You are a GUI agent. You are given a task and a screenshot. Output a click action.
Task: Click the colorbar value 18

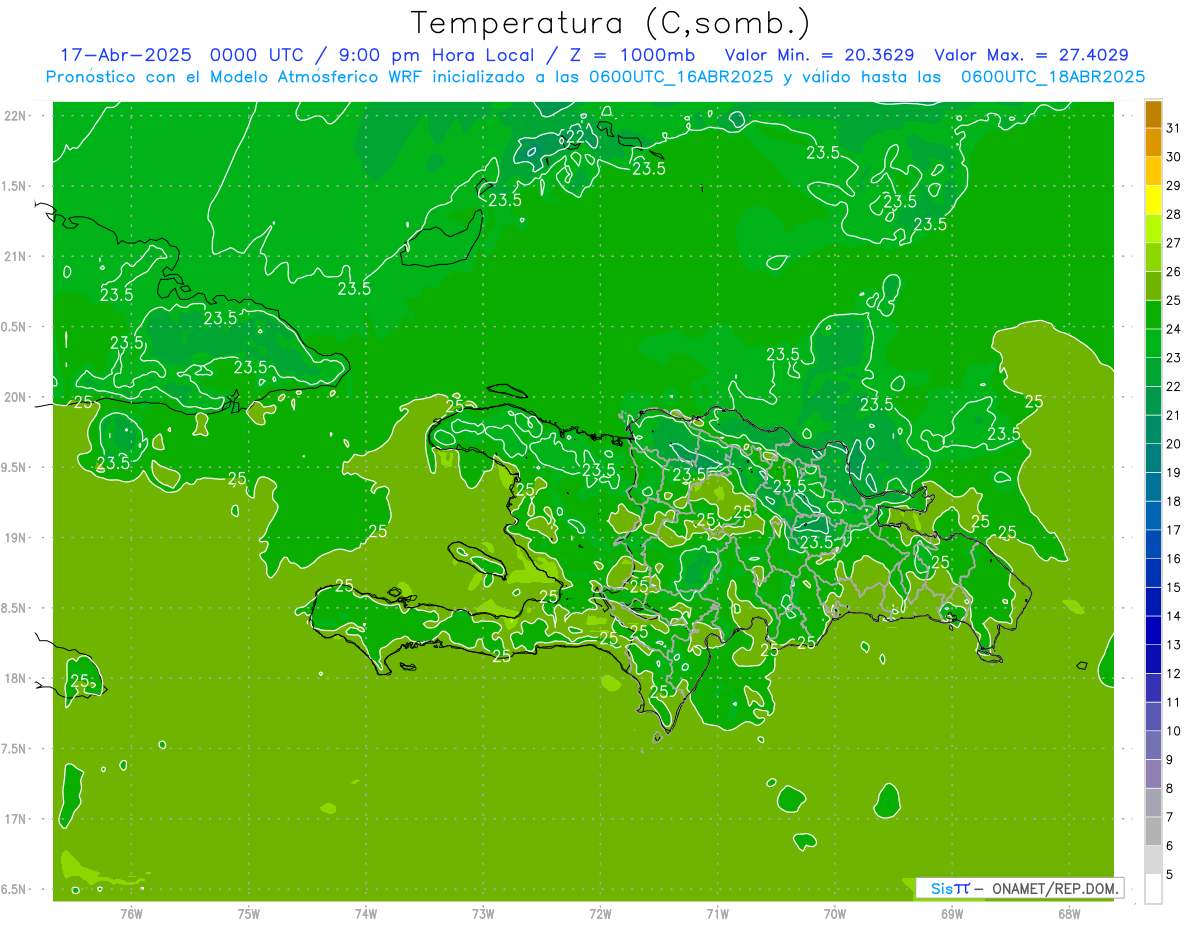coord(1174,501)
